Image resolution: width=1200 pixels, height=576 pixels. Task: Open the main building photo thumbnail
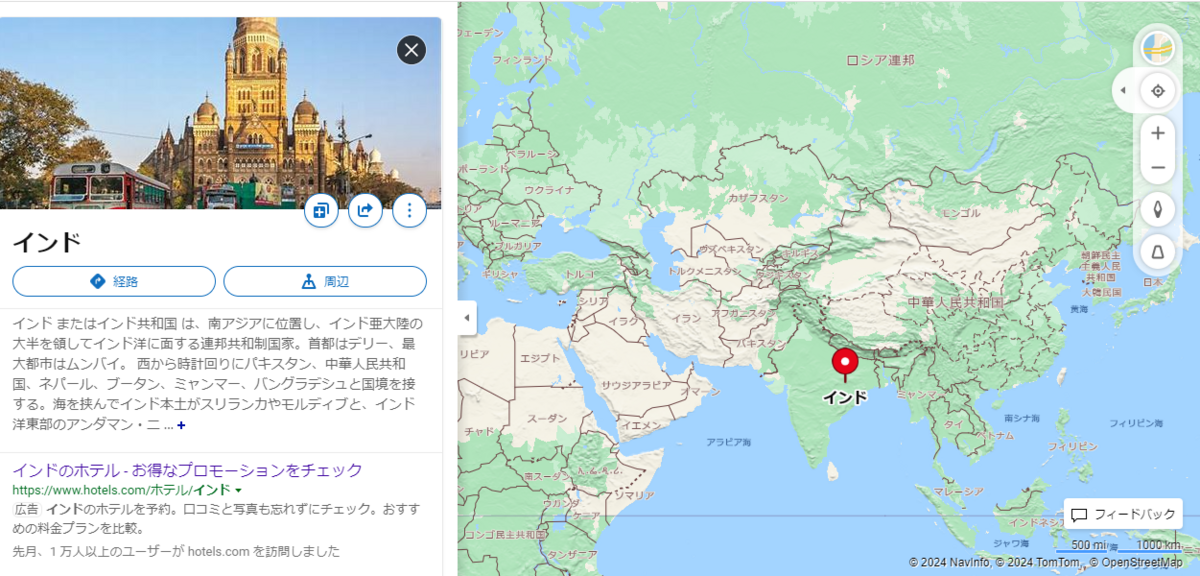(220, 113)
